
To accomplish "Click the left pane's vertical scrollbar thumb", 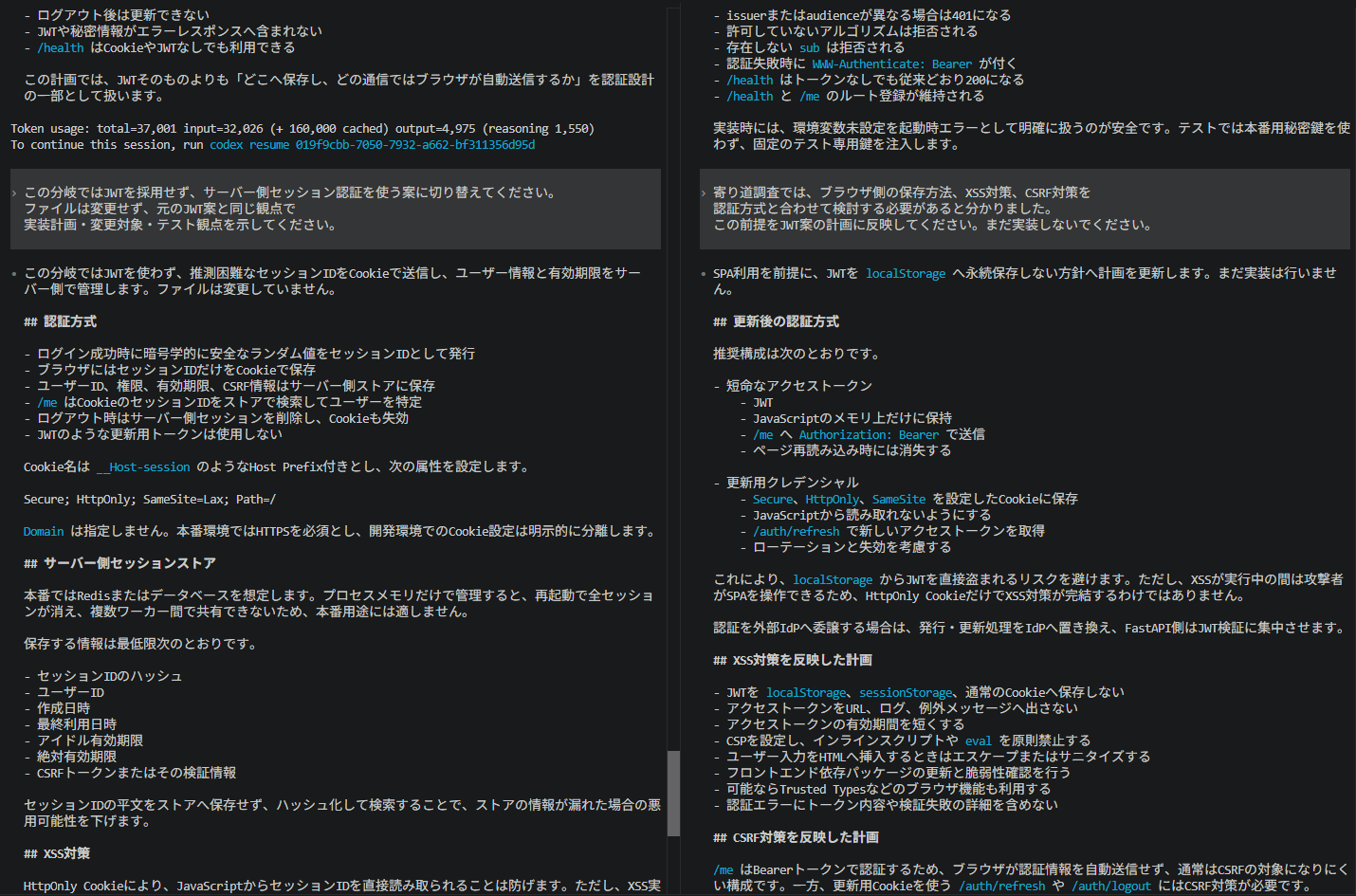I will [673, 794].
